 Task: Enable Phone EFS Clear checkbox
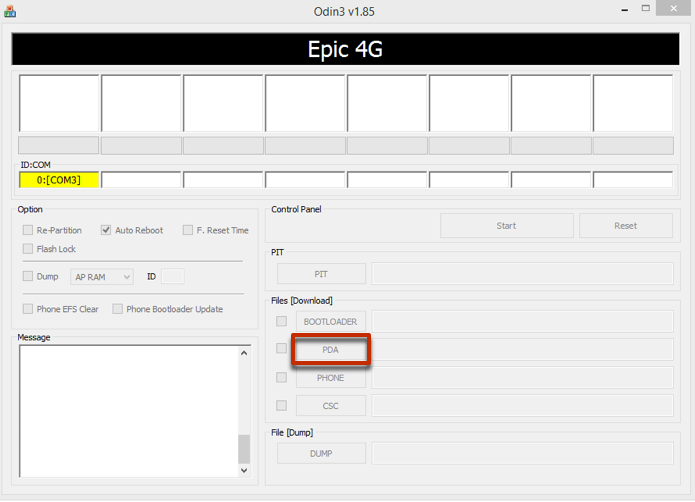coord(28,309)
